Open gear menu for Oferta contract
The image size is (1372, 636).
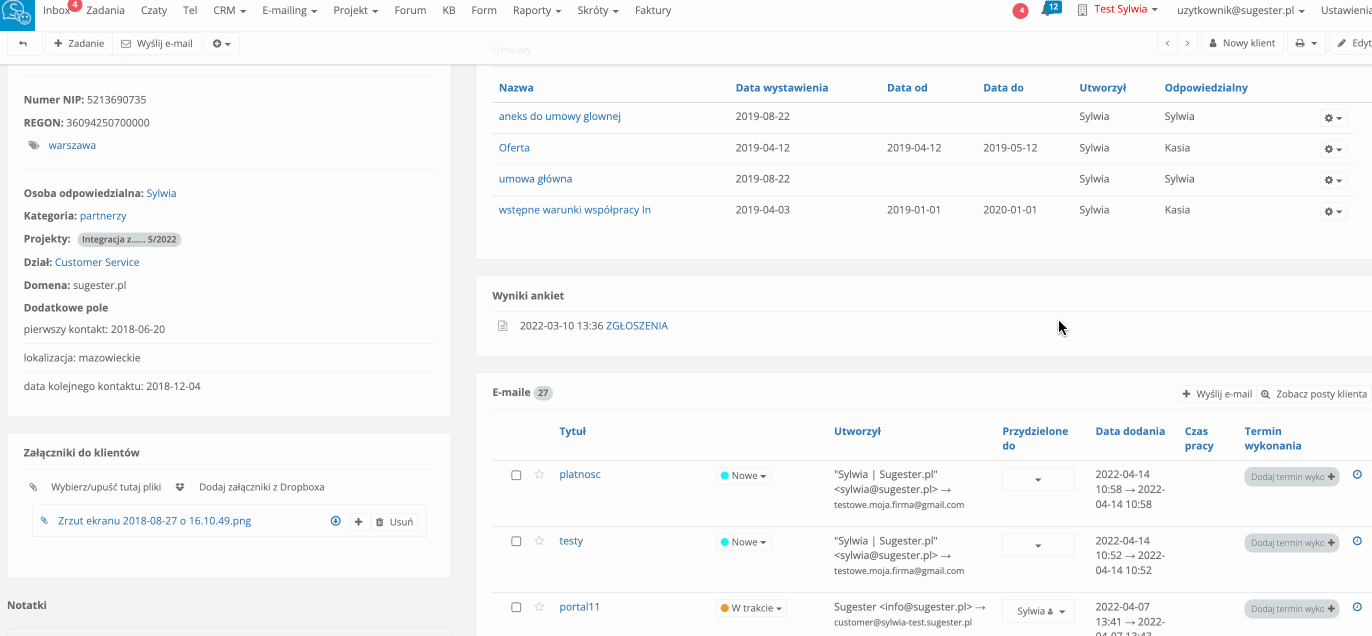pyautogui.click(x=1333, y=149)
